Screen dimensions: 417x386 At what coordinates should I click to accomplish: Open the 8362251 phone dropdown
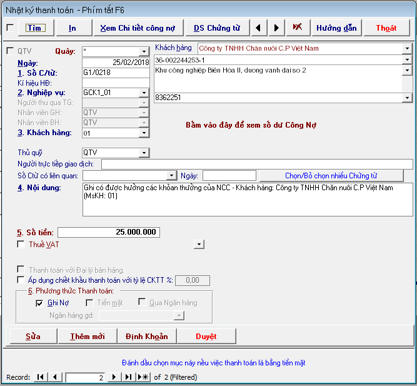pyautogui.click(x=407, y=98)
